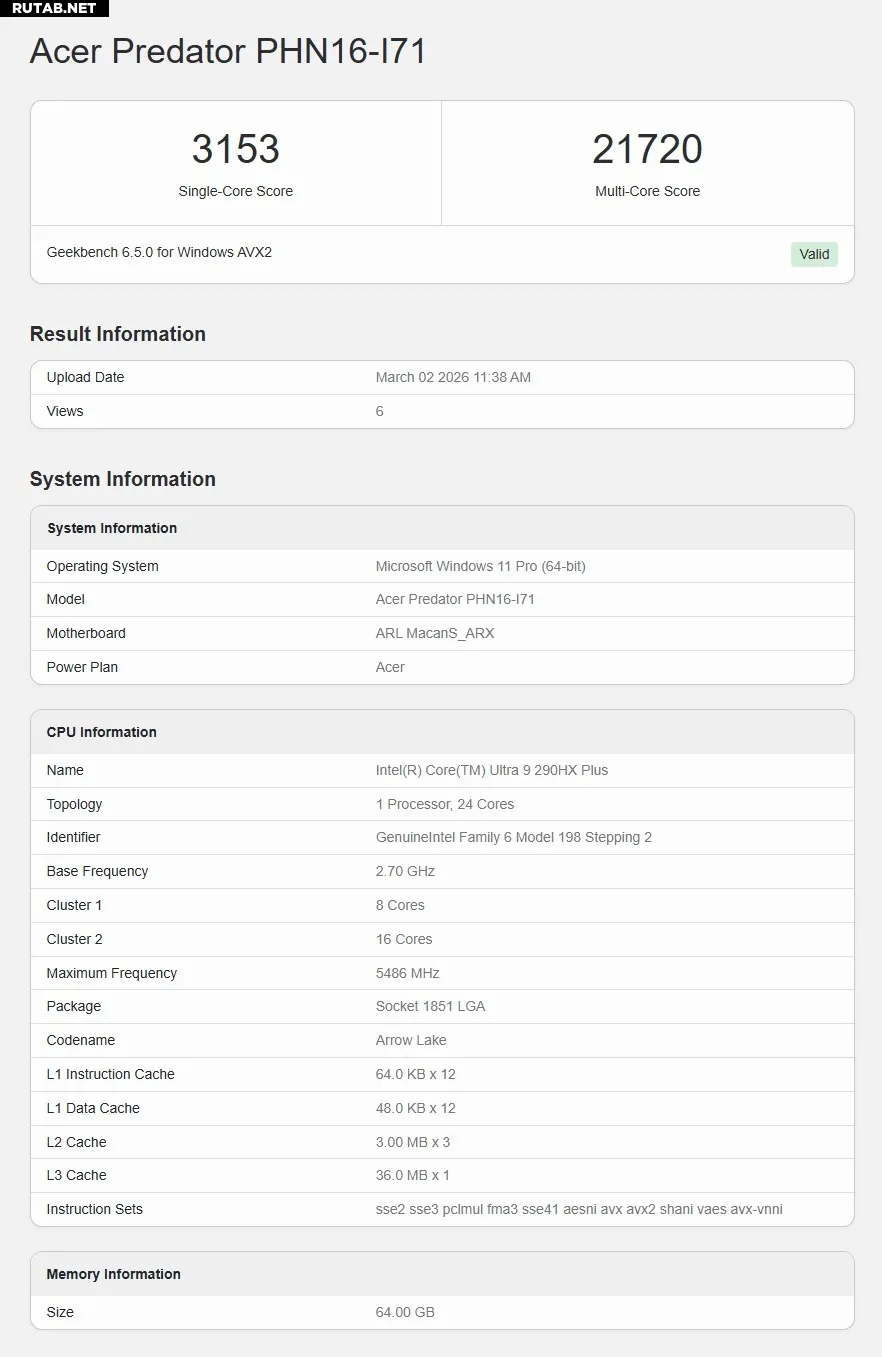Image resolution: width=882 pixels, height=1357 pixels.
Task: Click the Intel Core Ultra 9 290HX Plus name
Action: point(491,770)
